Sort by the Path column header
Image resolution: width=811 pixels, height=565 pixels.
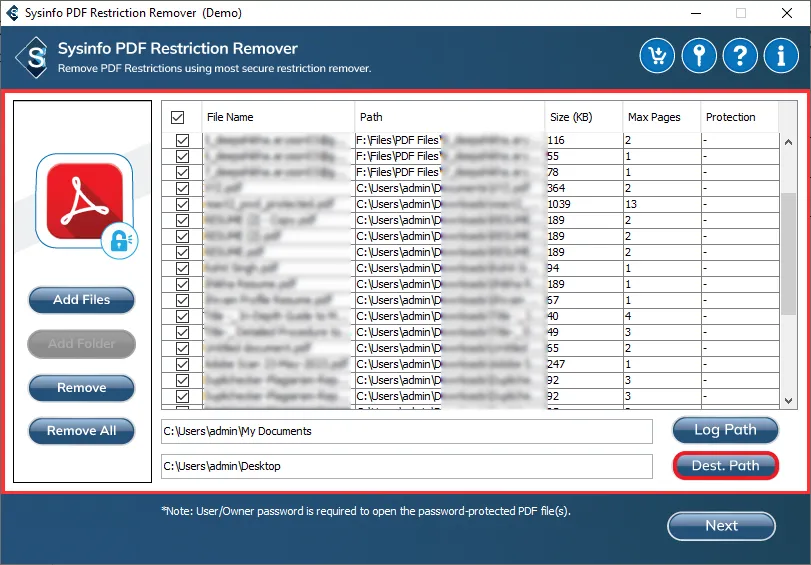click(449, 117)
